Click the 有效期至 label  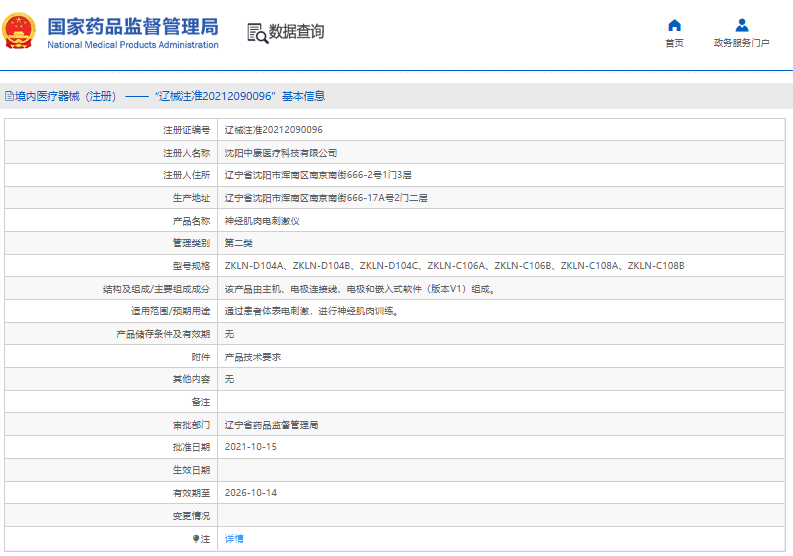[x=191, y=493]
